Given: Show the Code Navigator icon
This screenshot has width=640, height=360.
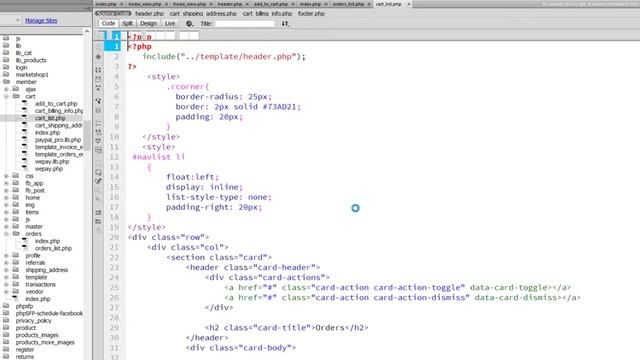Looking at the screenshot, I should (98, 57).
